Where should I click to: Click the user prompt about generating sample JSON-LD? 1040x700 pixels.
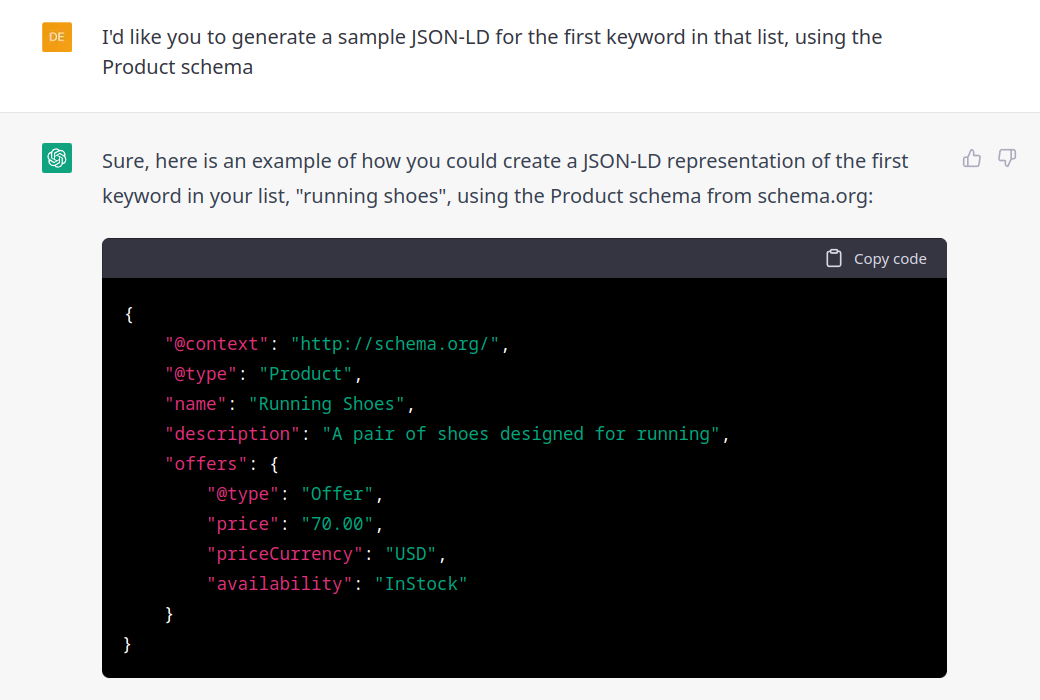492,52
